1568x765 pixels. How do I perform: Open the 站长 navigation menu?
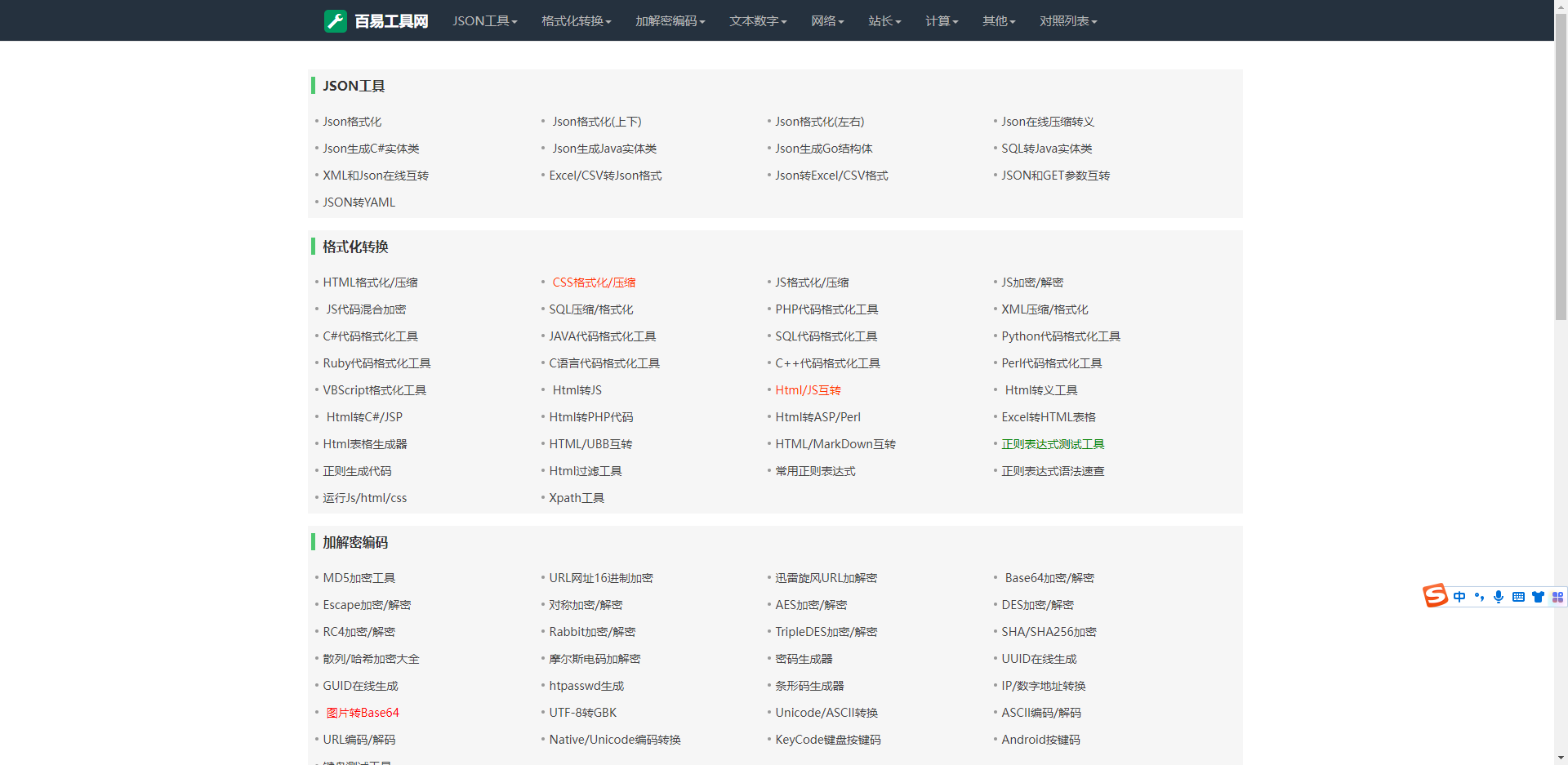pos(884,20)
